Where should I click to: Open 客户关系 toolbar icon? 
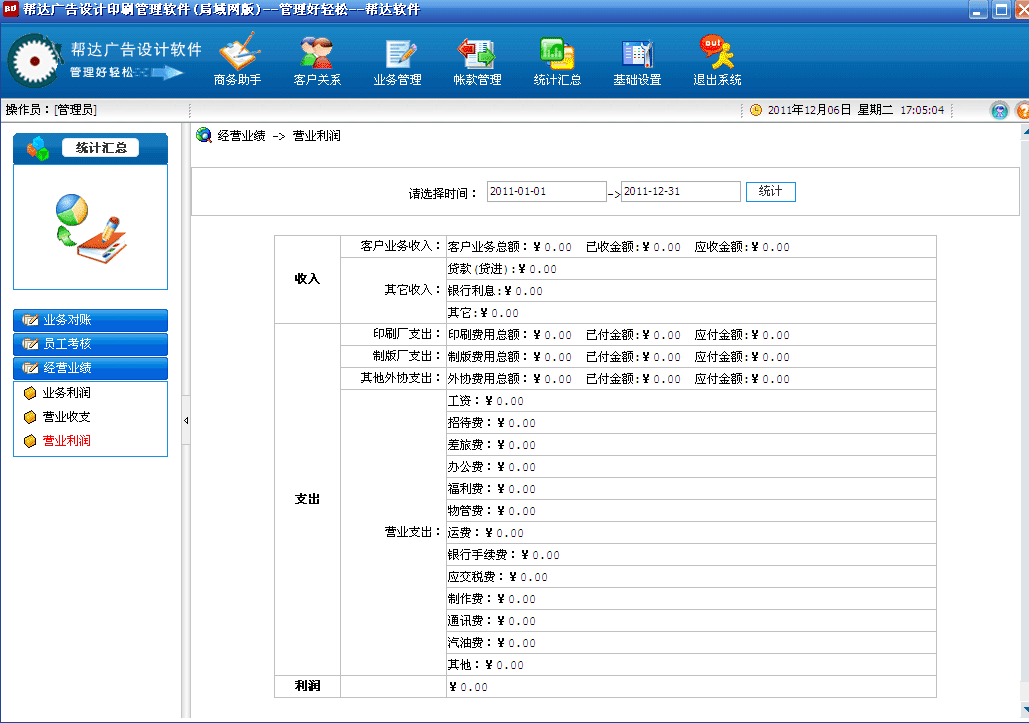(317, 60)
